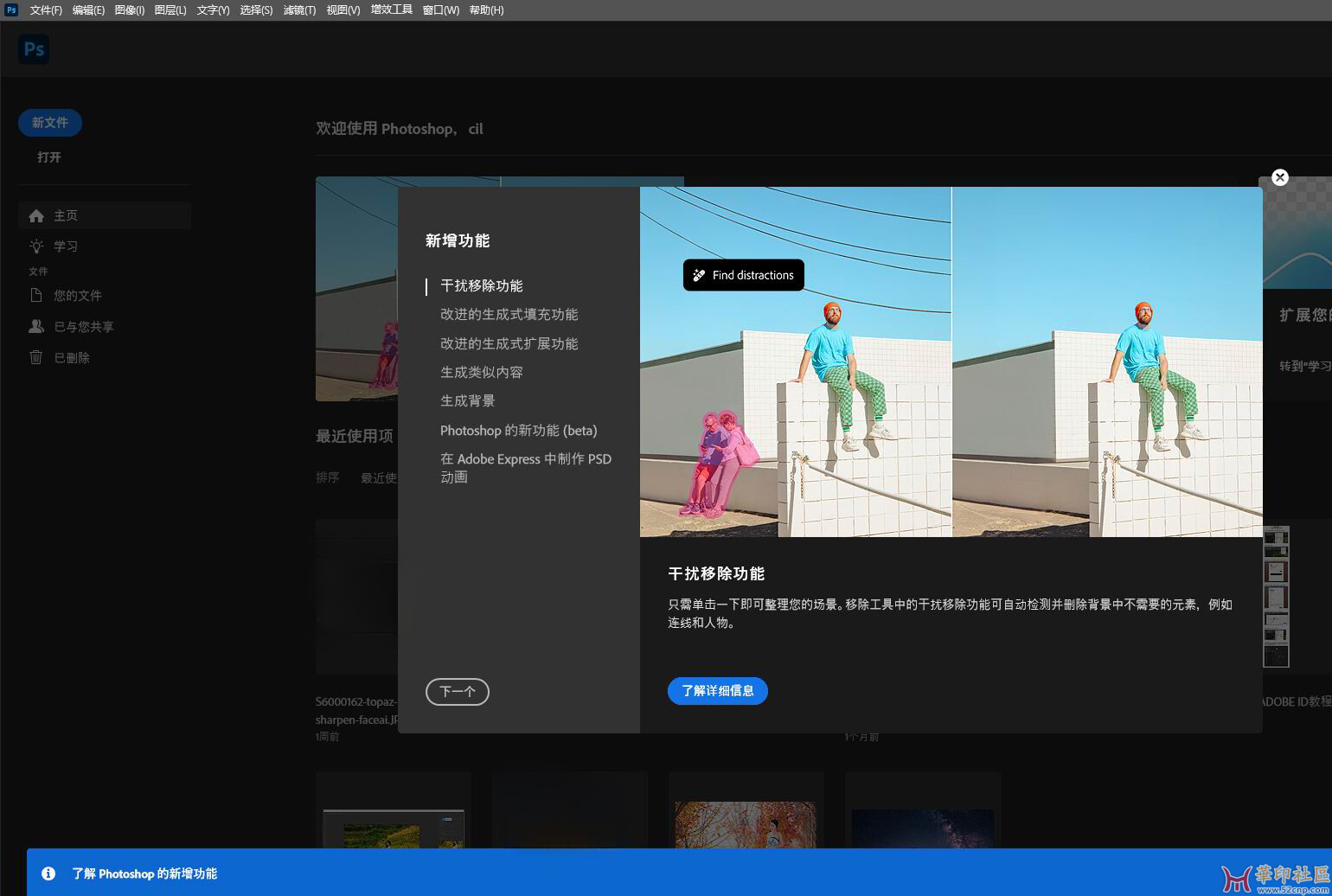
Task: Select 干扰移除功能 in feature list
Action: coord(482,285)
